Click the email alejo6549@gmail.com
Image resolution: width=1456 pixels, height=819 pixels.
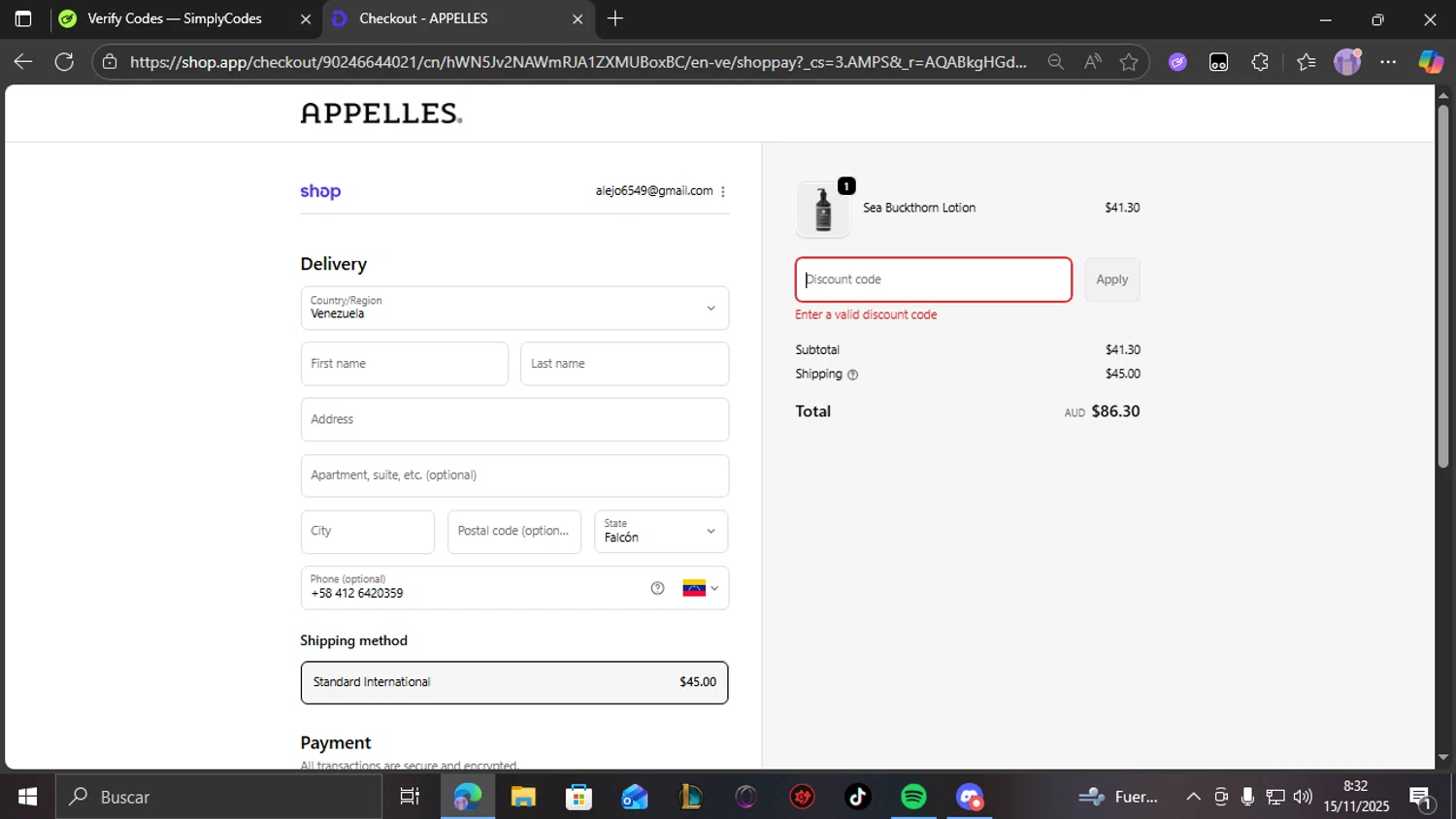(x=654, y=191)
